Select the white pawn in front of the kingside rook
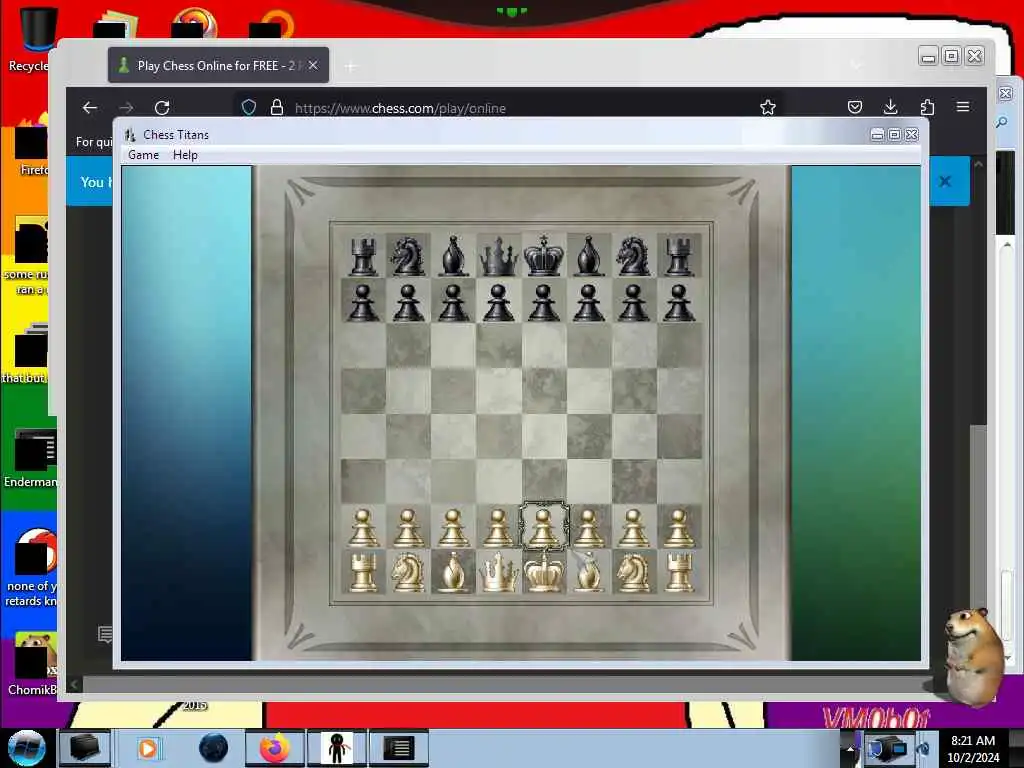Viewport: 1024px width, 768px height. (679, 527)
